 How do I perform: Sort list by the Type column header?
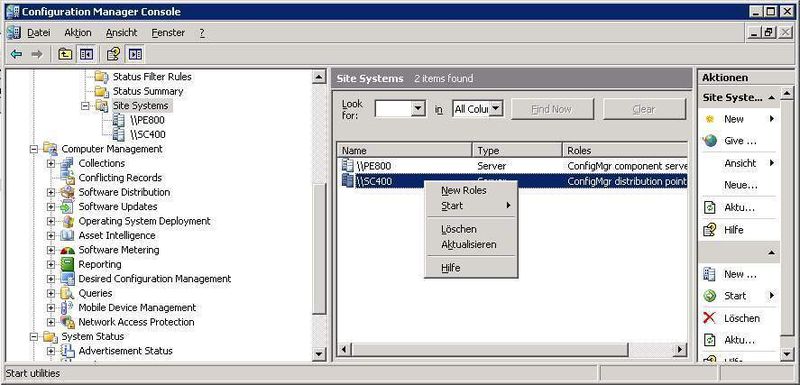pos(517,150)
